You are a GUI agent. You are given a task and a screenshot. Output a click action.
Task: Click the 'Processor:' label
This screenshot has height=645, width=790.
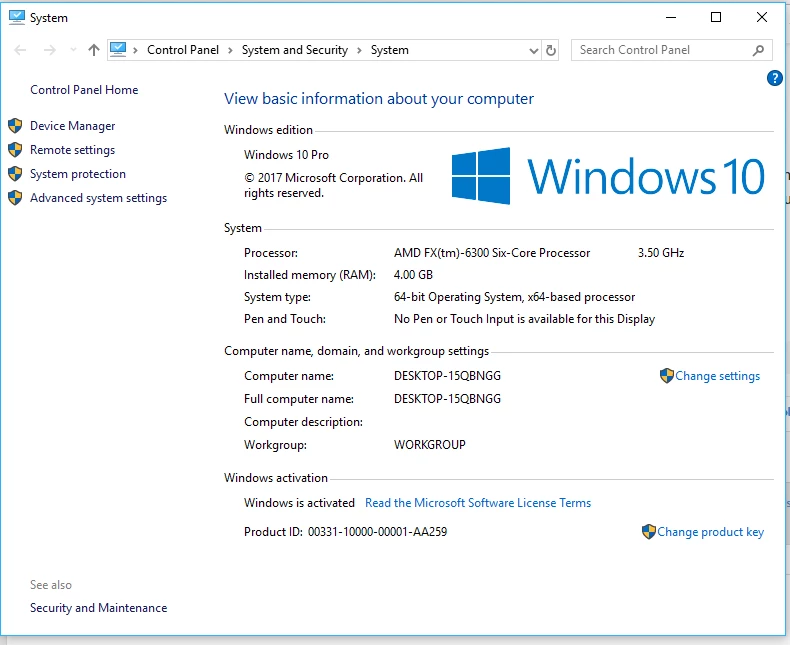click(x=271, y=253)
